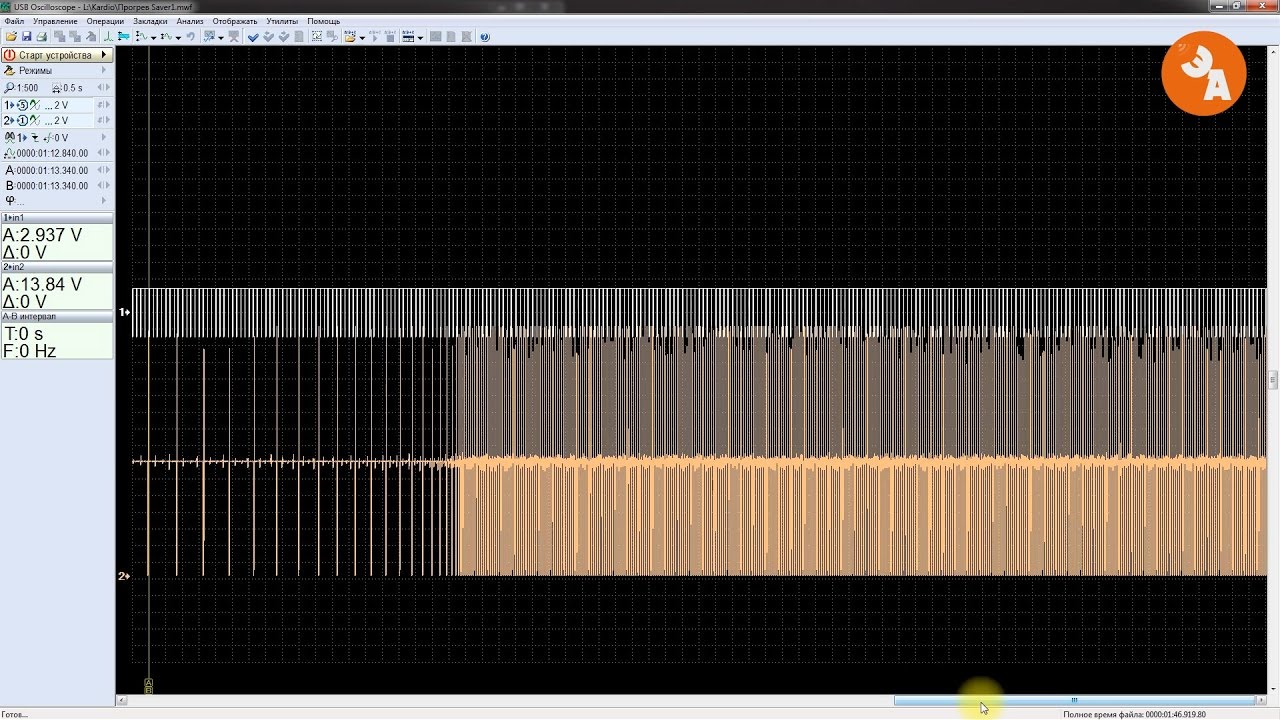Click cursor A time 0000:01:13.340.00
Image resolution: width=1280 pixels, height=720 pixels.
point(52,170)
